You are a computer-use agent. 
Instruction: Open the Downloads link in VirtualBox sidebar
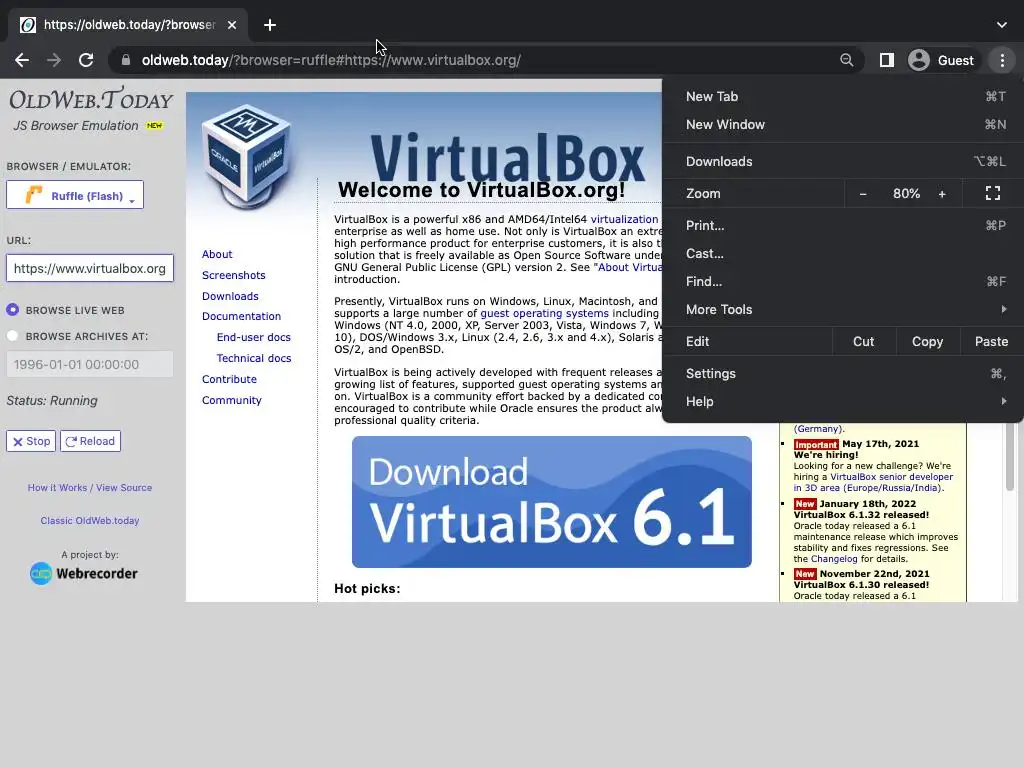[x=230, y=296]
